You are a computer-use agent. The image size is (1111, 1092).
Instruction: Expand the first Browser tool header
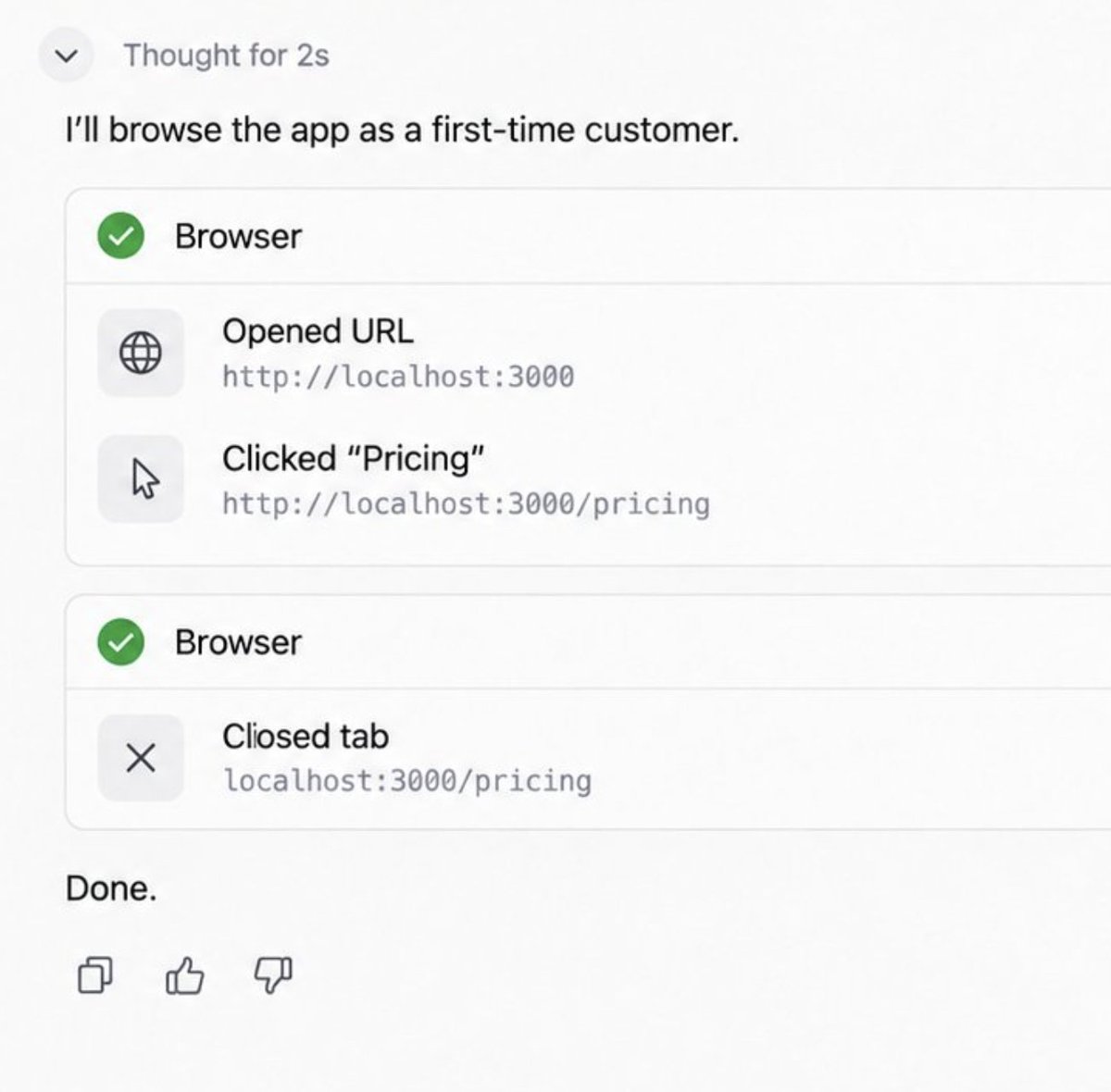coord(589,236)
